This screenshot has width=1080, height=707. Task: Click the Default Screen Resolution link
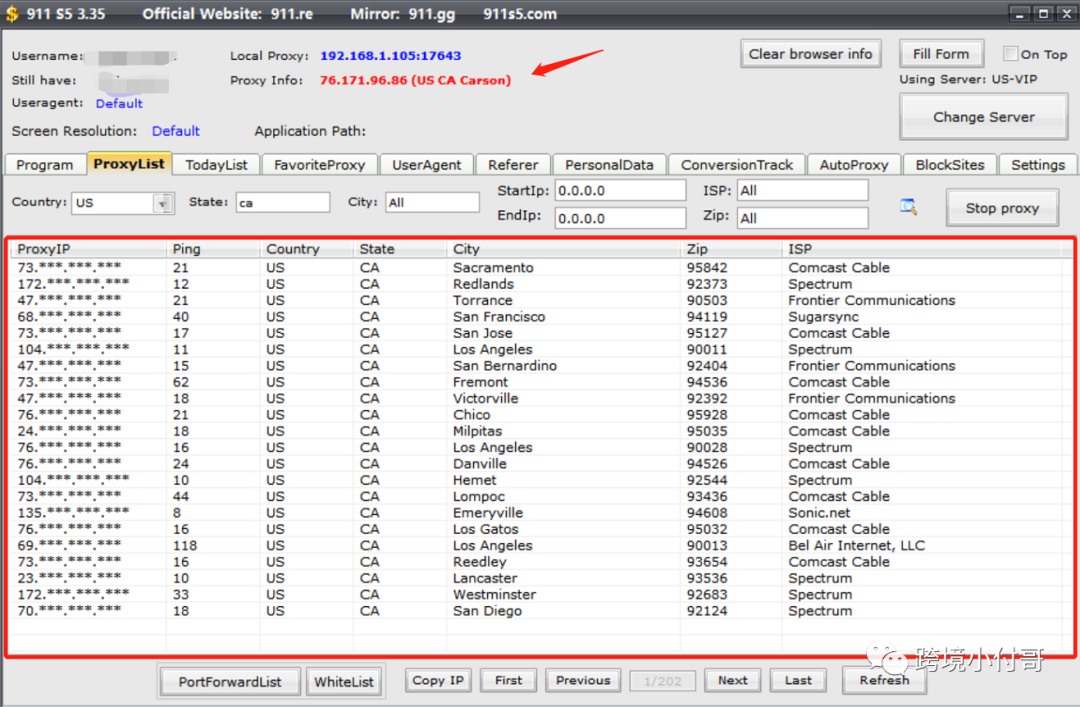pyautogui.click(x=176, y=131)
